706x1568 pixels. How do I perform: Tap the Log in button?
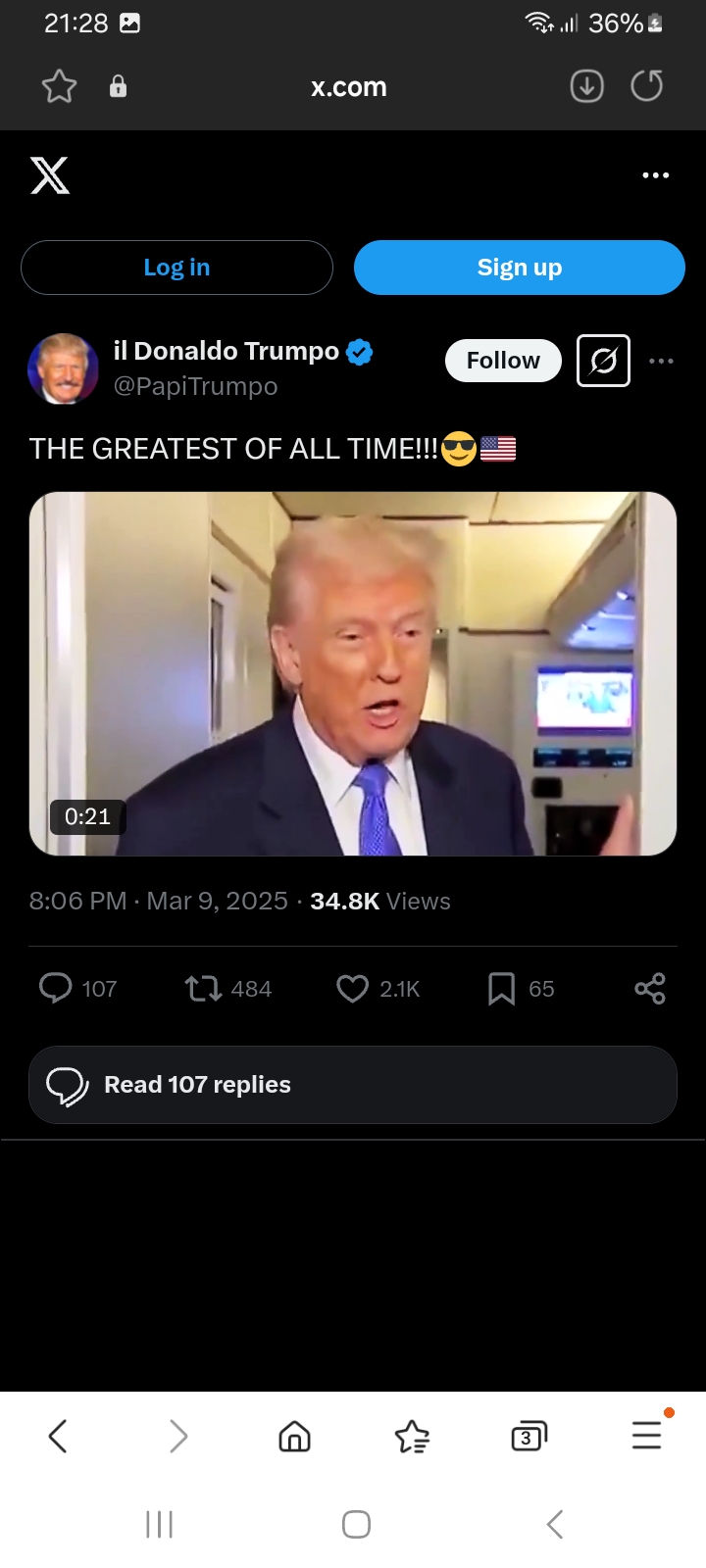(176, 268)
